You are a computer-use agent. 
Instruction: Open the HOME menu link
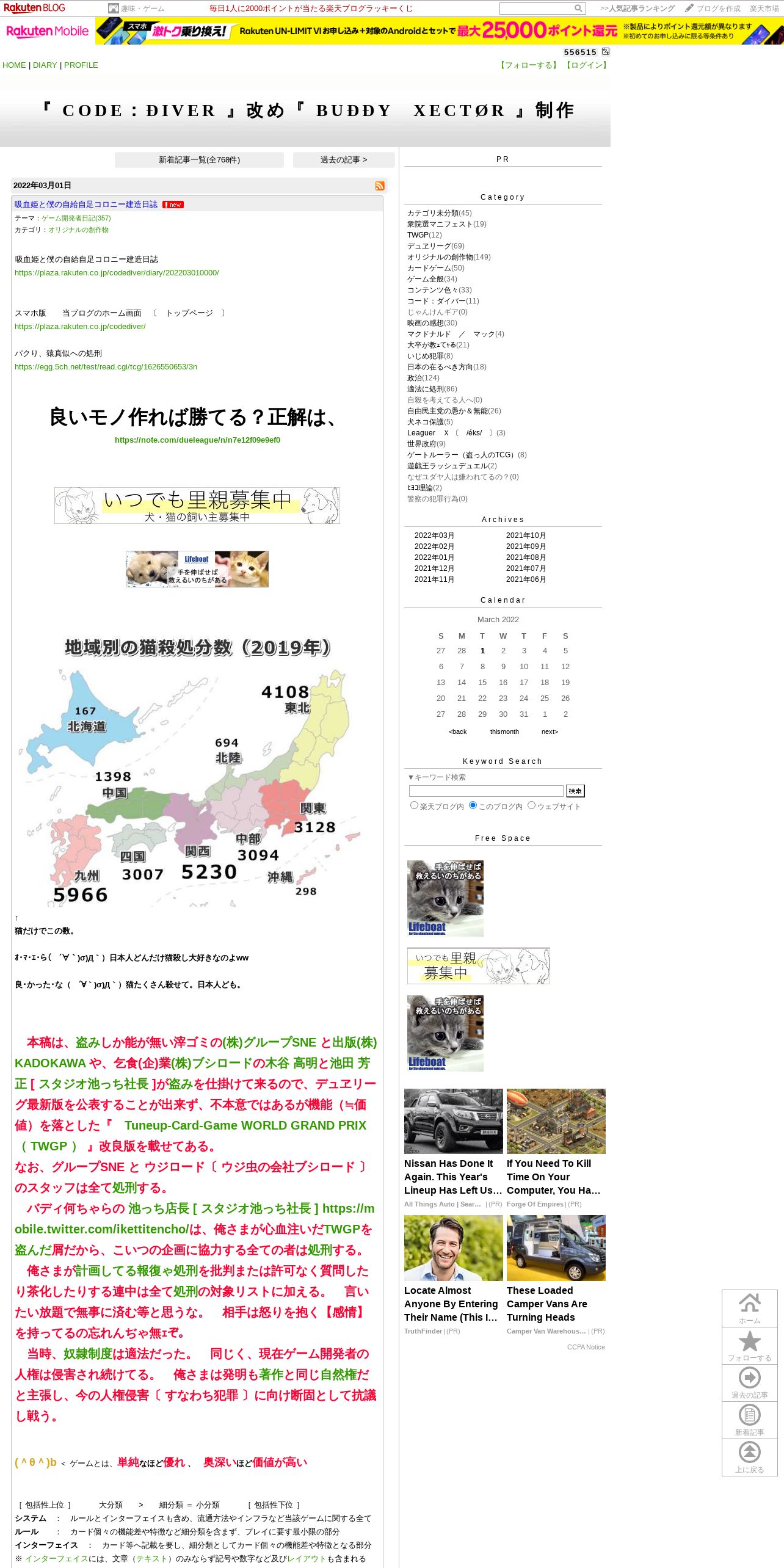14,65
